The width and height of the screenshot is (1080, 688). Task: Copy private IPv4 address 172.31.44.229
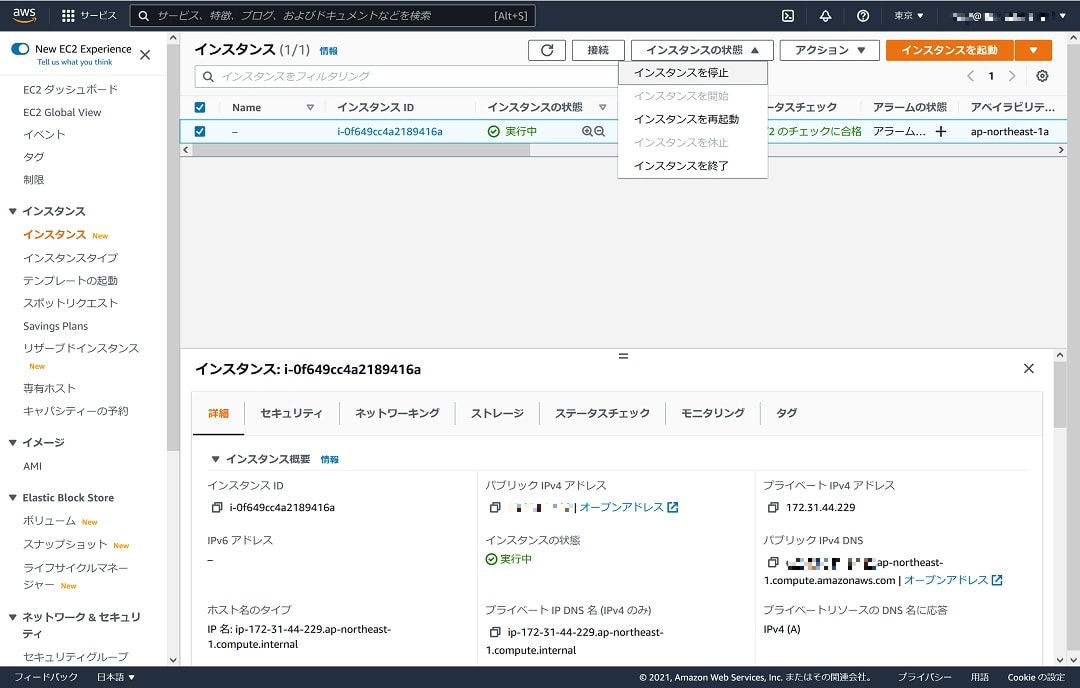pyautogui.click(x=773, y=508)
